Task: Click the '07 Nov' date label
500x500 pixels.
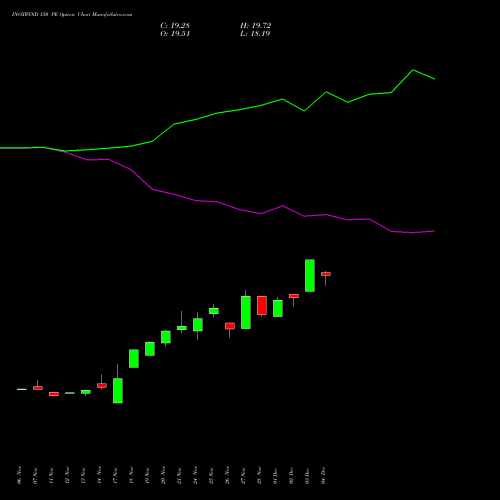Action: point(35,475)
